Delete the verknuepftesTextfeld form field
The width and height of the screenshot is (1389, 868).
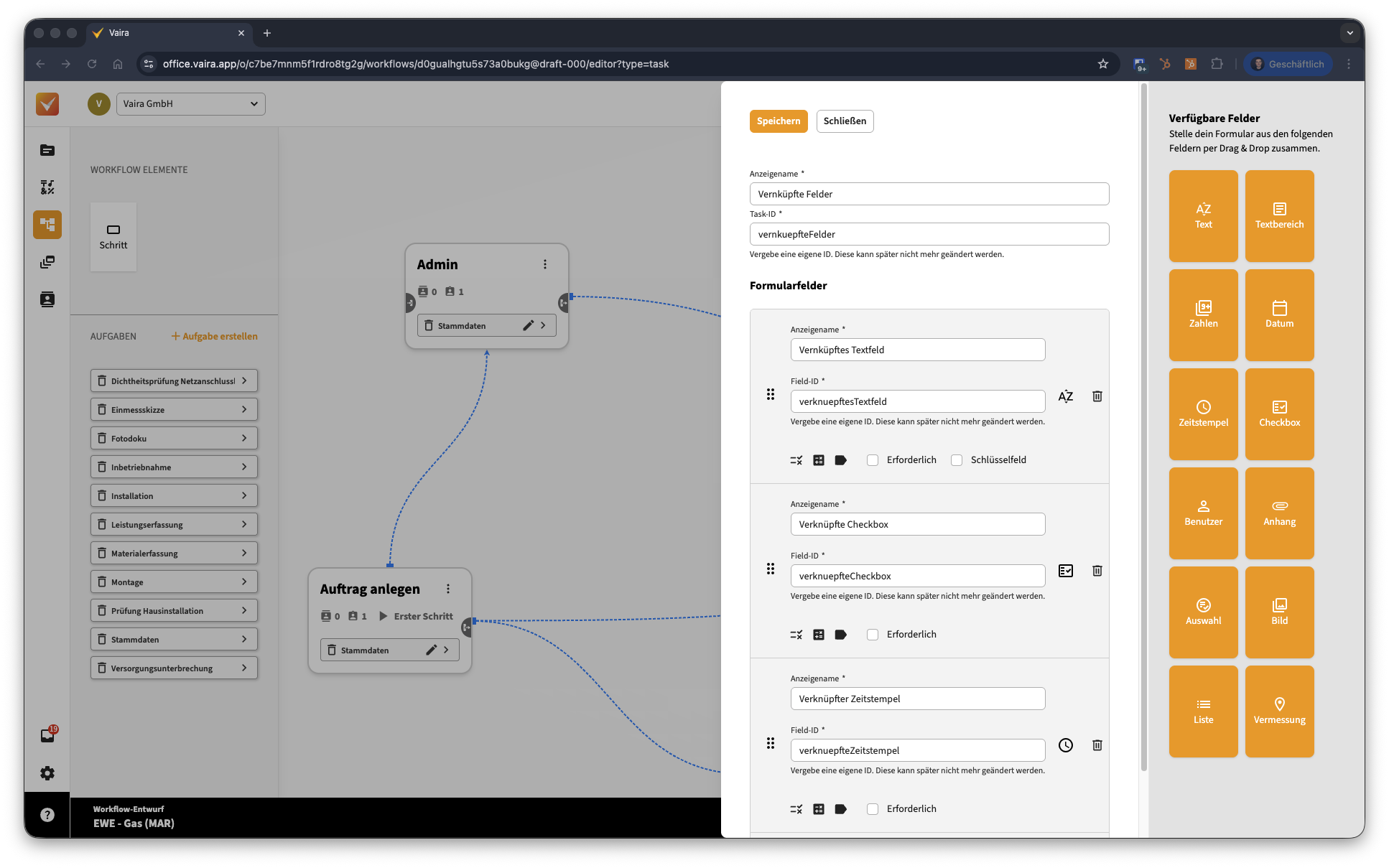[x=1097, y=396]
